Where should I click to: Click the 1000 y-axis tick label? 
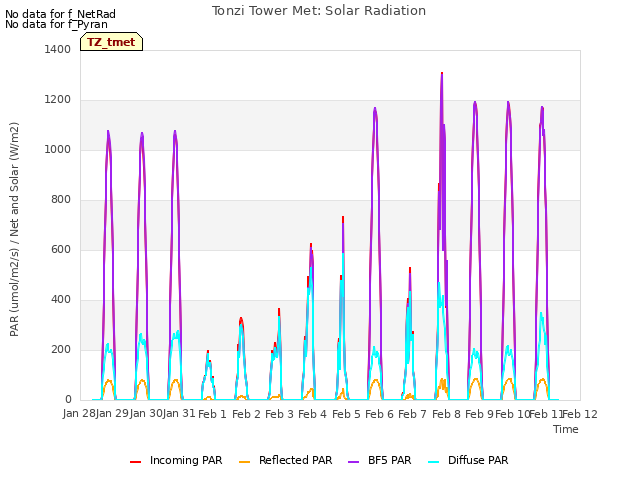tap(58, 149)
